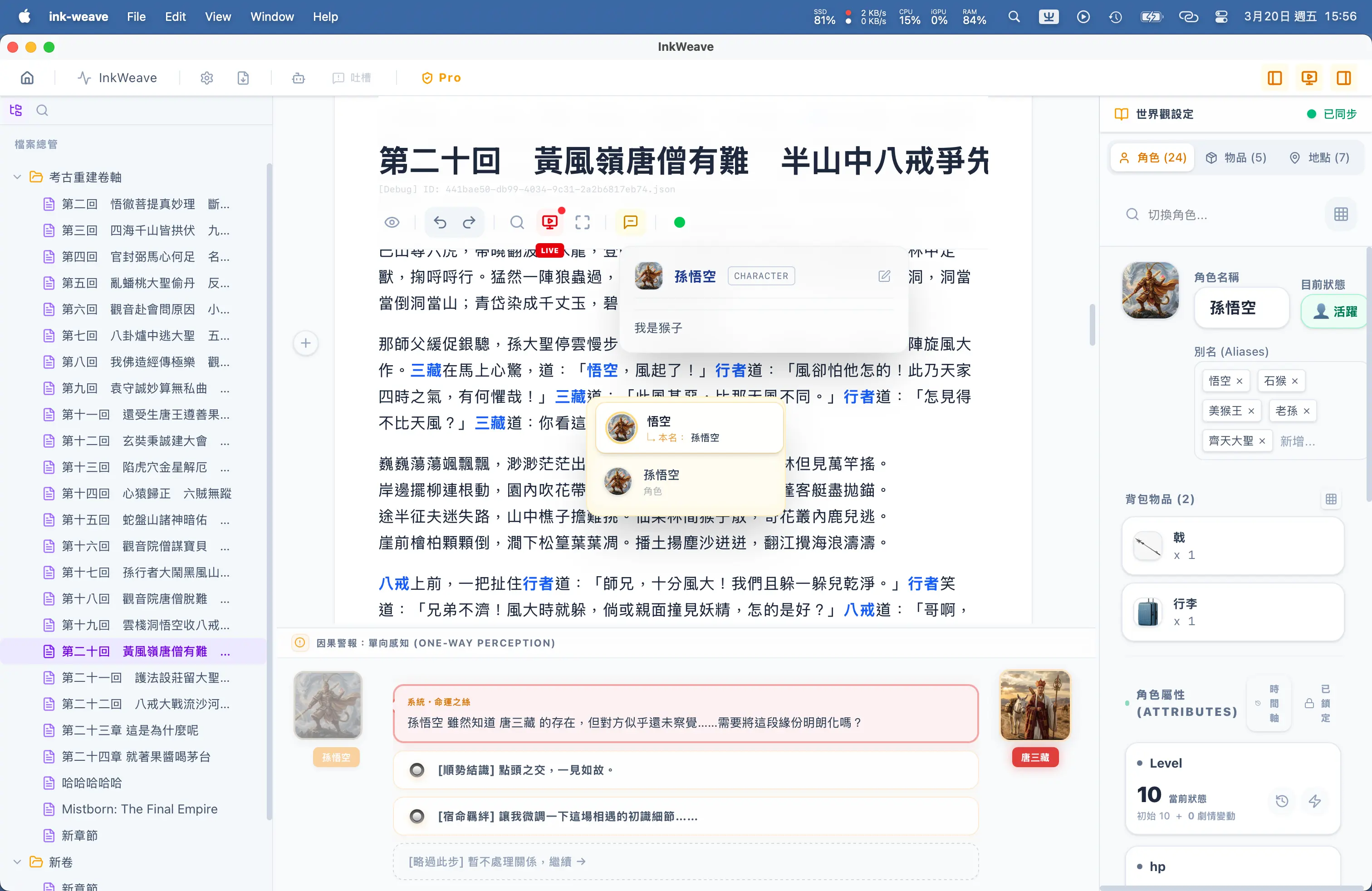Open the search magnifier icon in the editor toolbar
This screenshot has height=891, width=1372.
(x=516, y=222)
